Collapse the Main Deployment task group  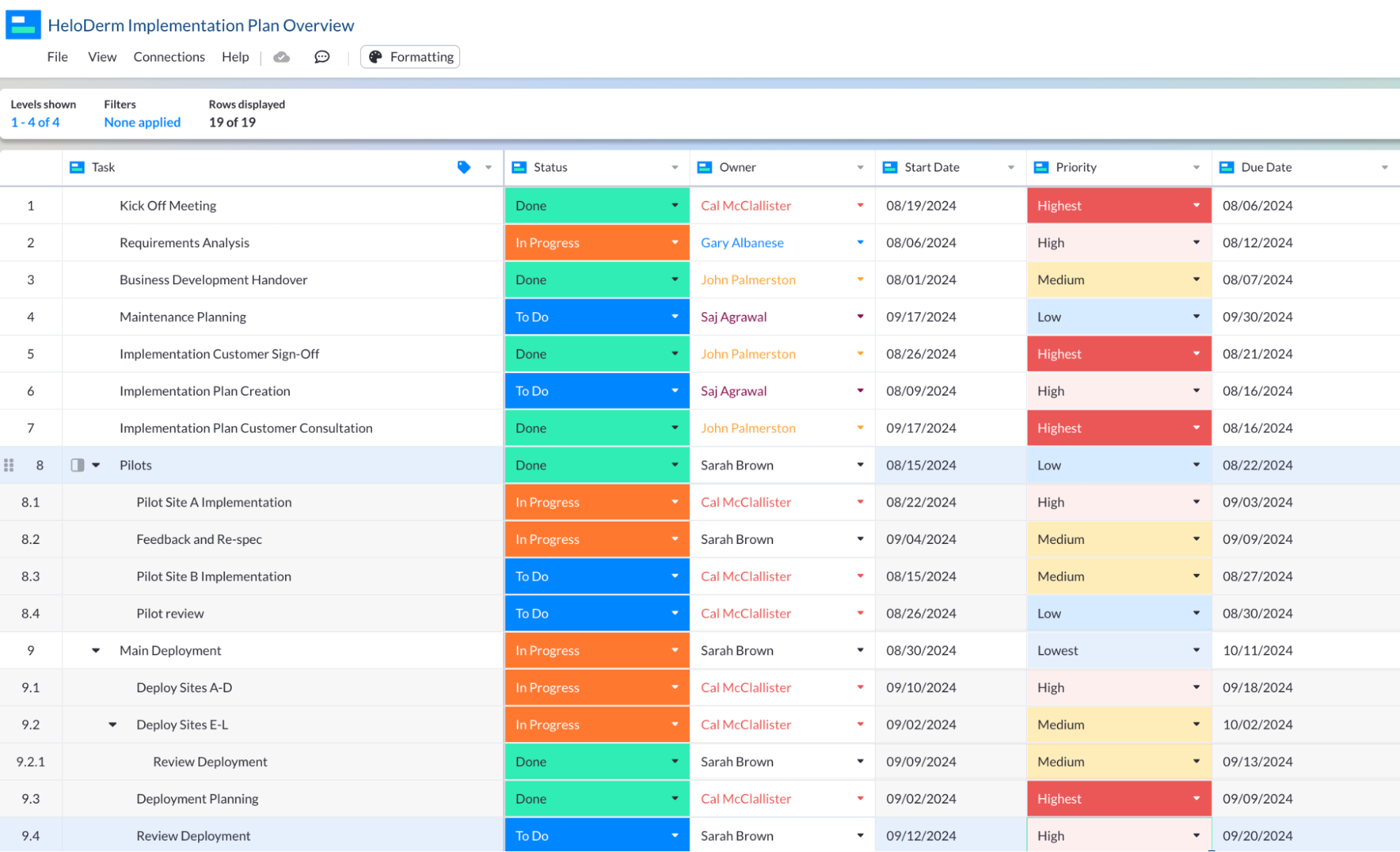pyautogui.click(x=95, y=650)
